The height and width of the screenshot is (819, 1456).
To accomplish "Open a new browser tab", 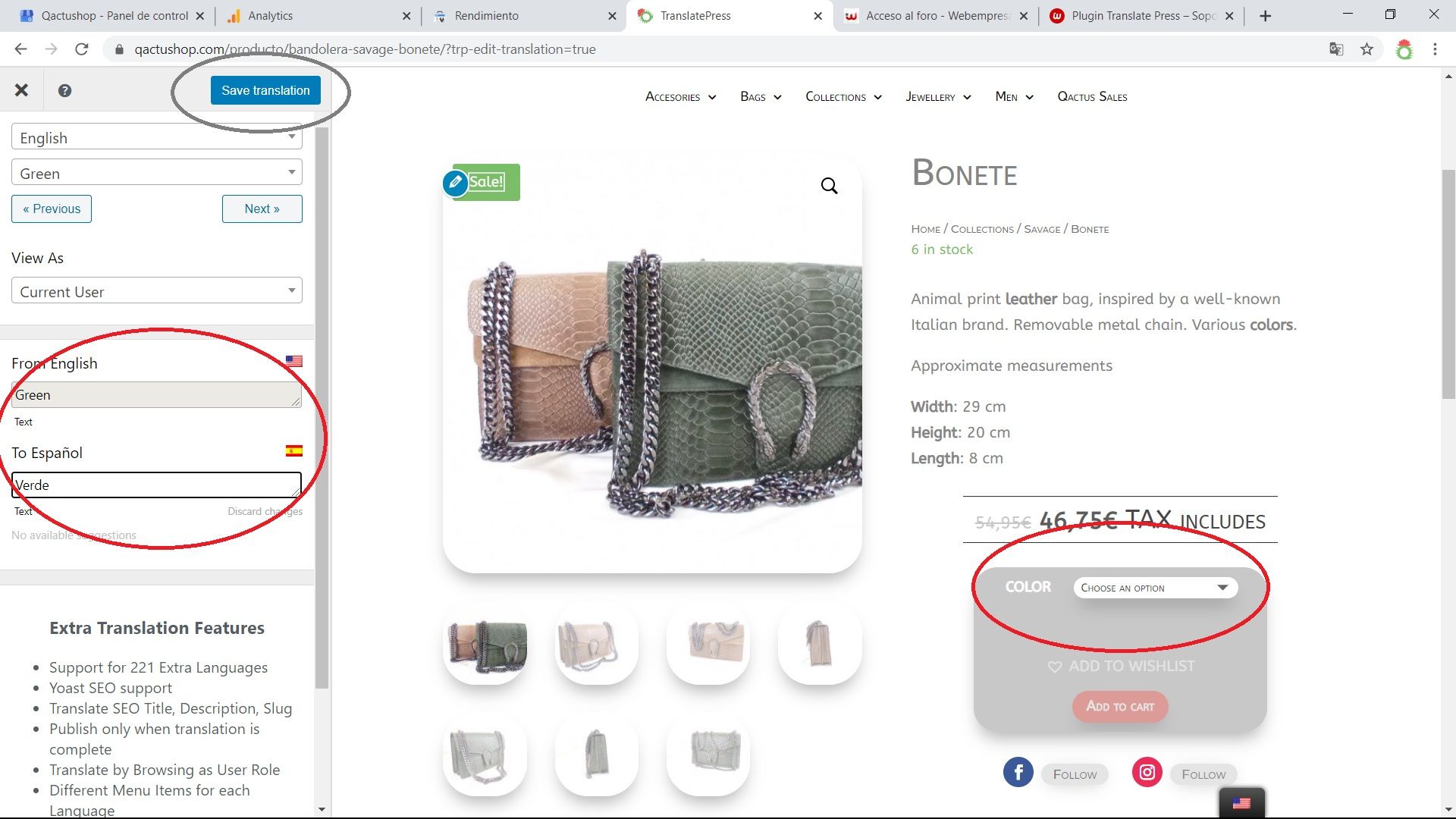I will click(1265, 16).
